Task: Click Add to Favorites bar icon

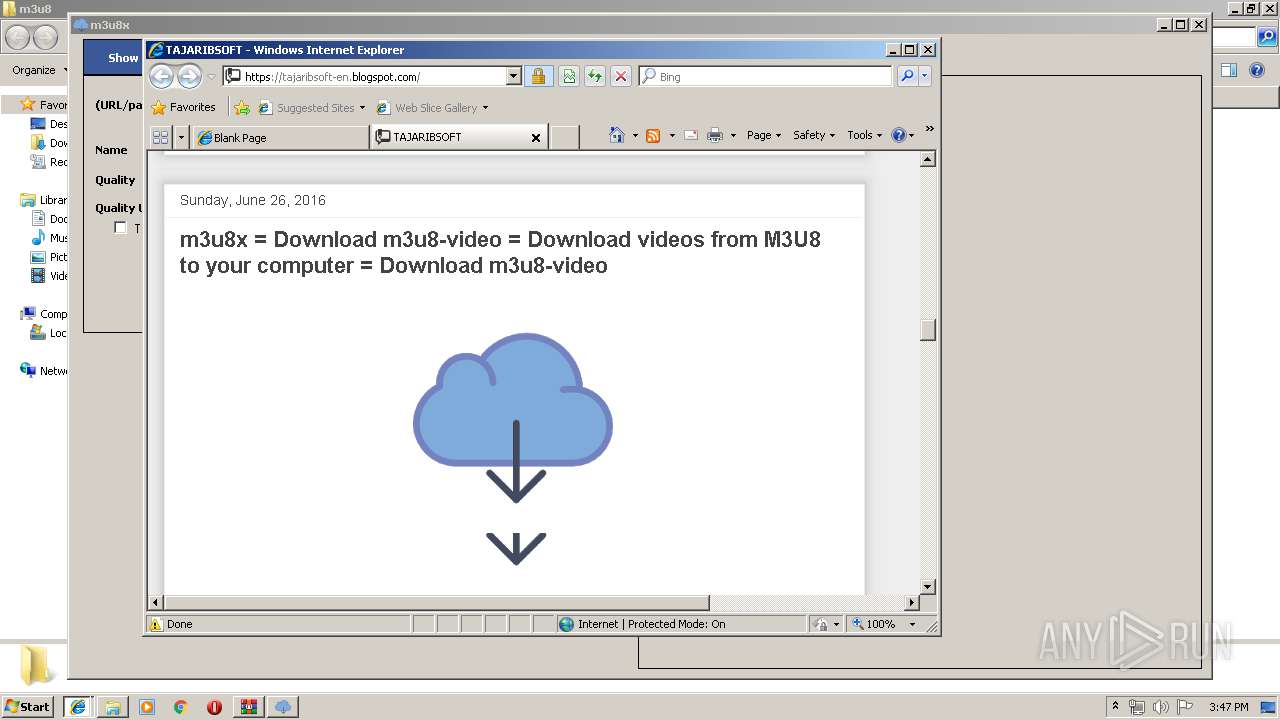Action: pos(241,107)
